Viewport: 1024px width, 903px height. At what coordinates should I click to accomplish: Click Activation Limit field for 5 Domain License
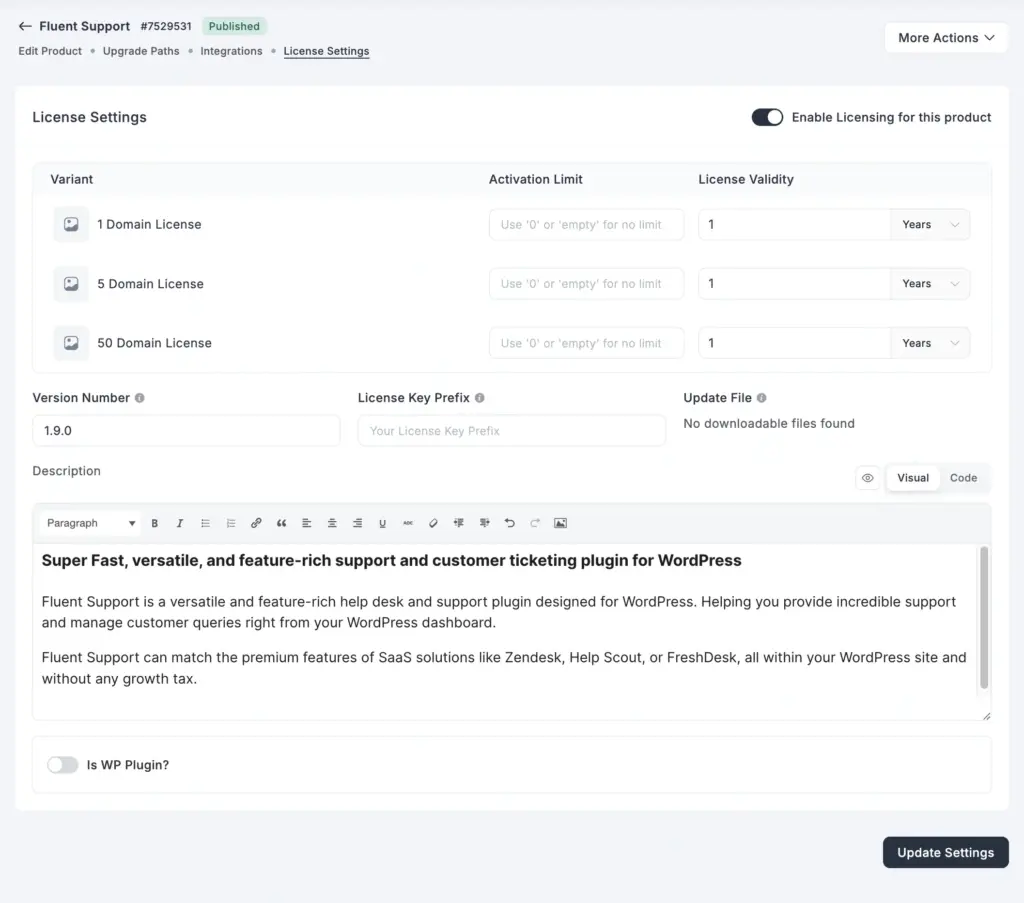(586, 284)
